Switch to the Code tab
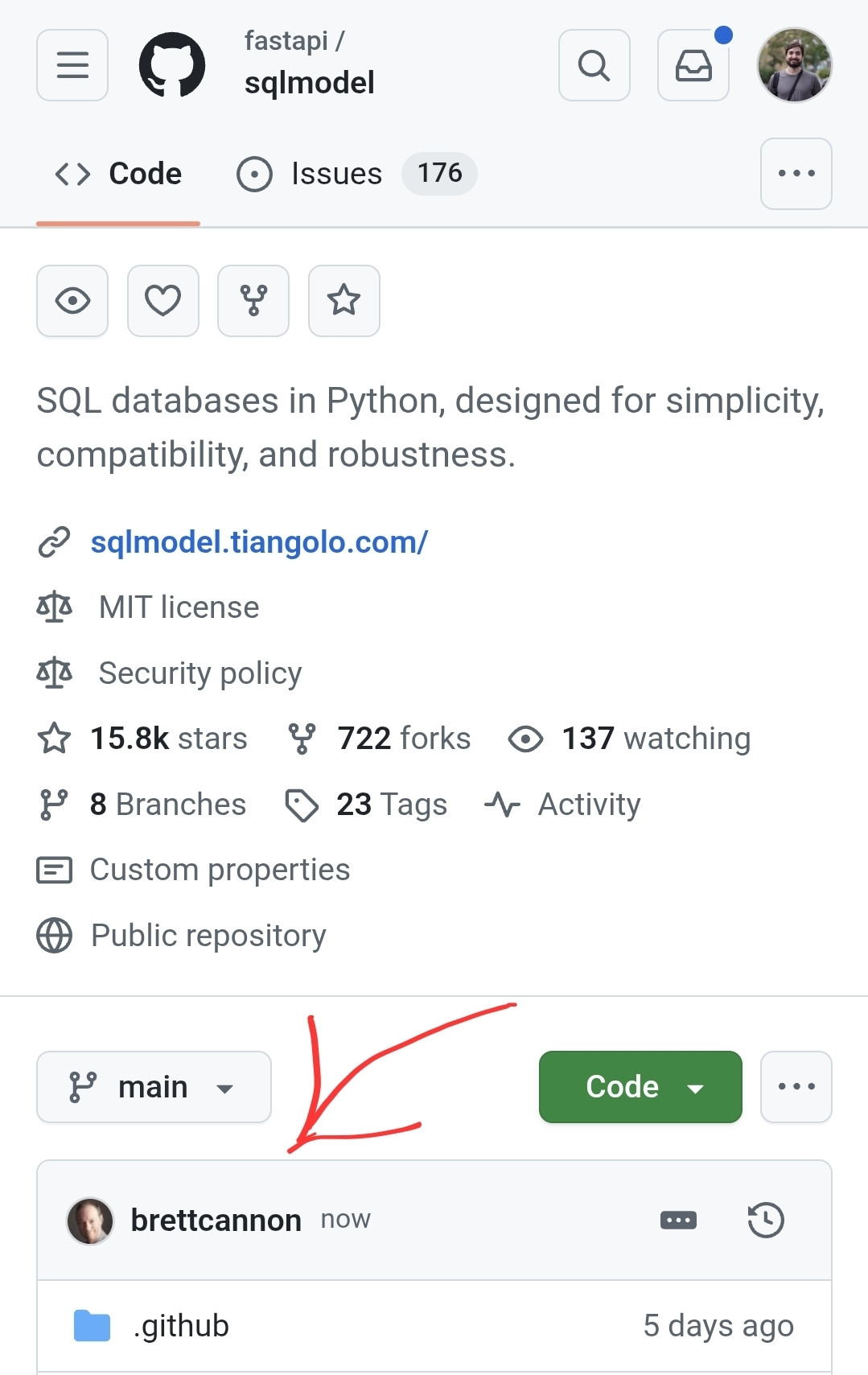868x1375 pixels. click(118, 174)
